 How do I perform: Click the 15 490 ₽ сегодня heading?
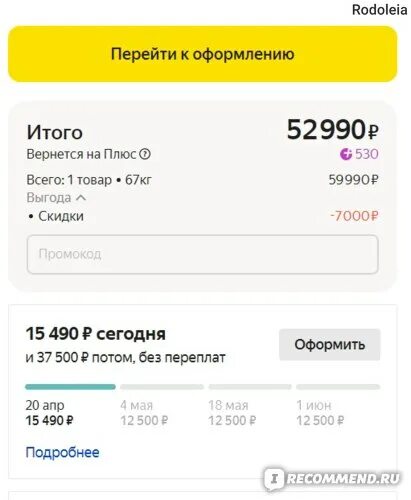(x=96, y=334)
